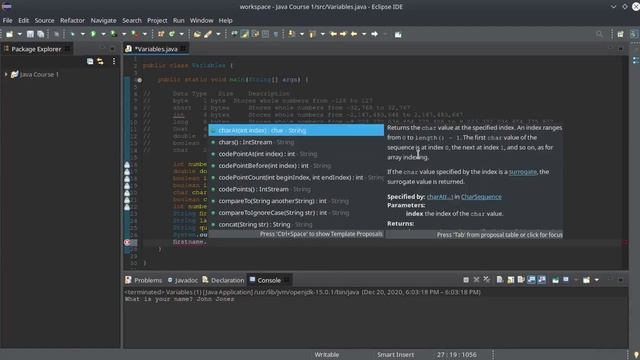Open the New file dropdown arrow
640x360 pixels.
[x=19, y=34]
